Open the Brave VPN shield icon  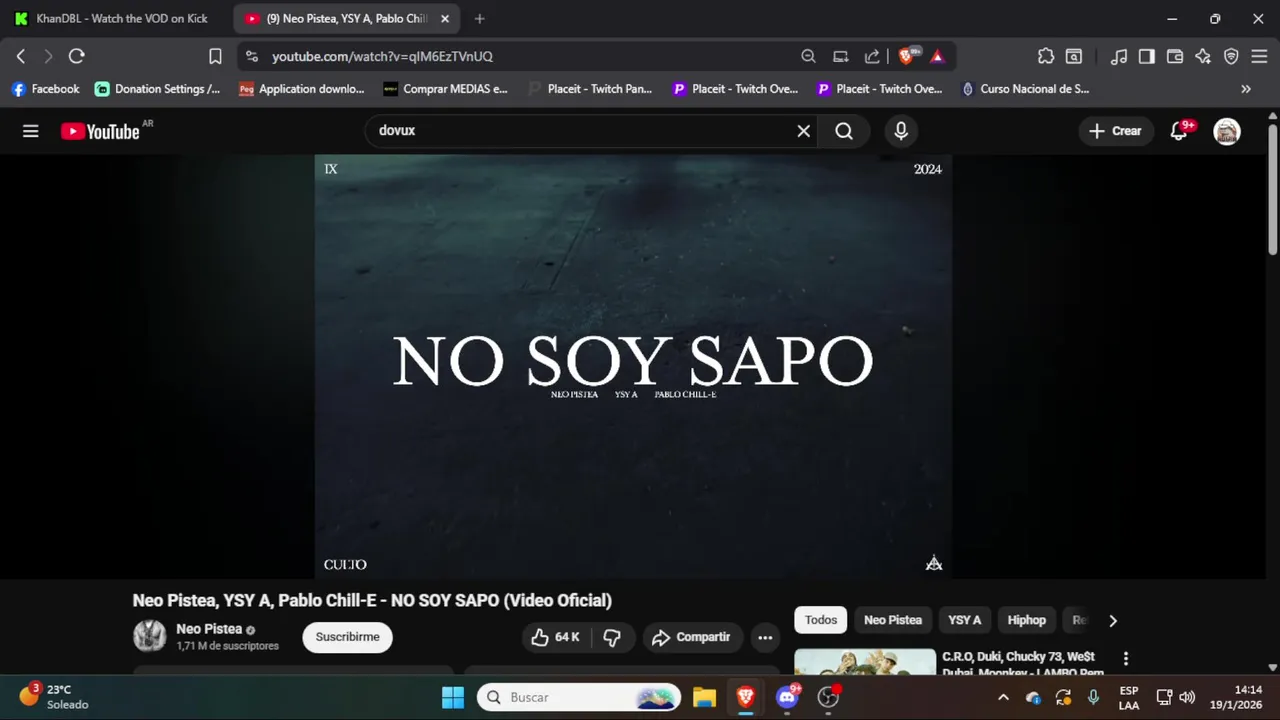pyautogui.click(x=1231, y=56)
